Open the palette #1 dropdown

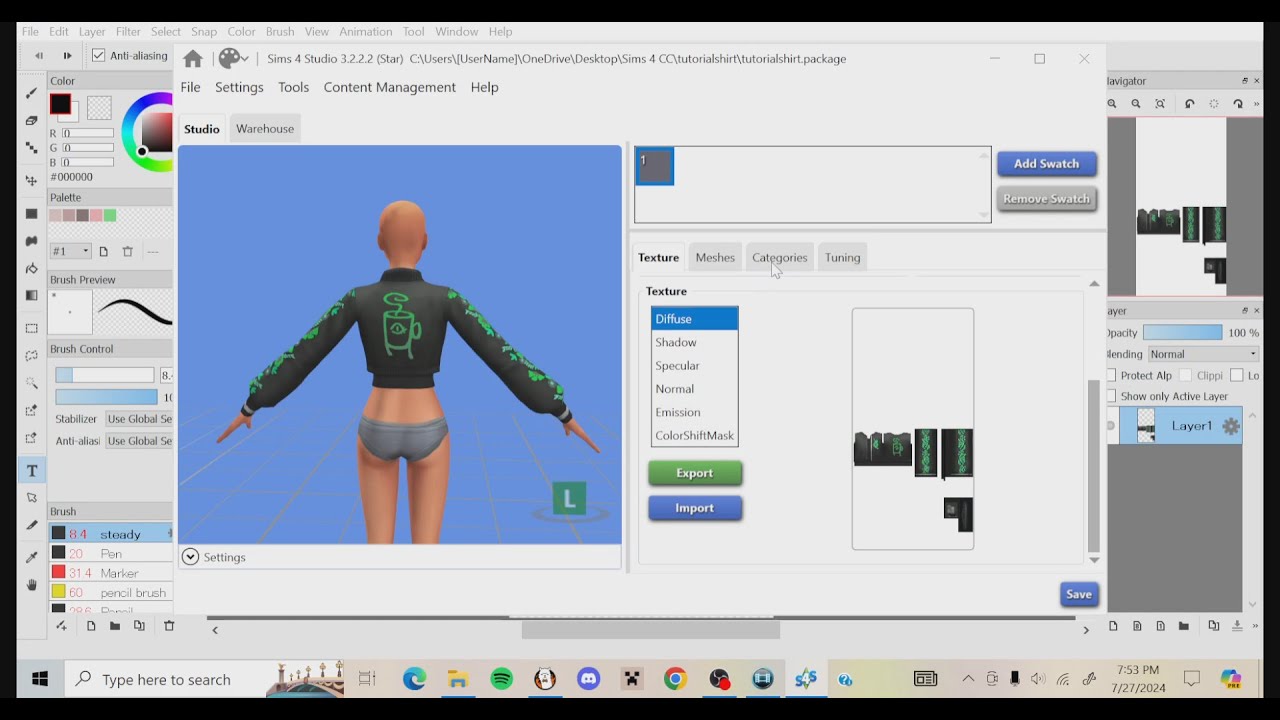pos(71,251)
